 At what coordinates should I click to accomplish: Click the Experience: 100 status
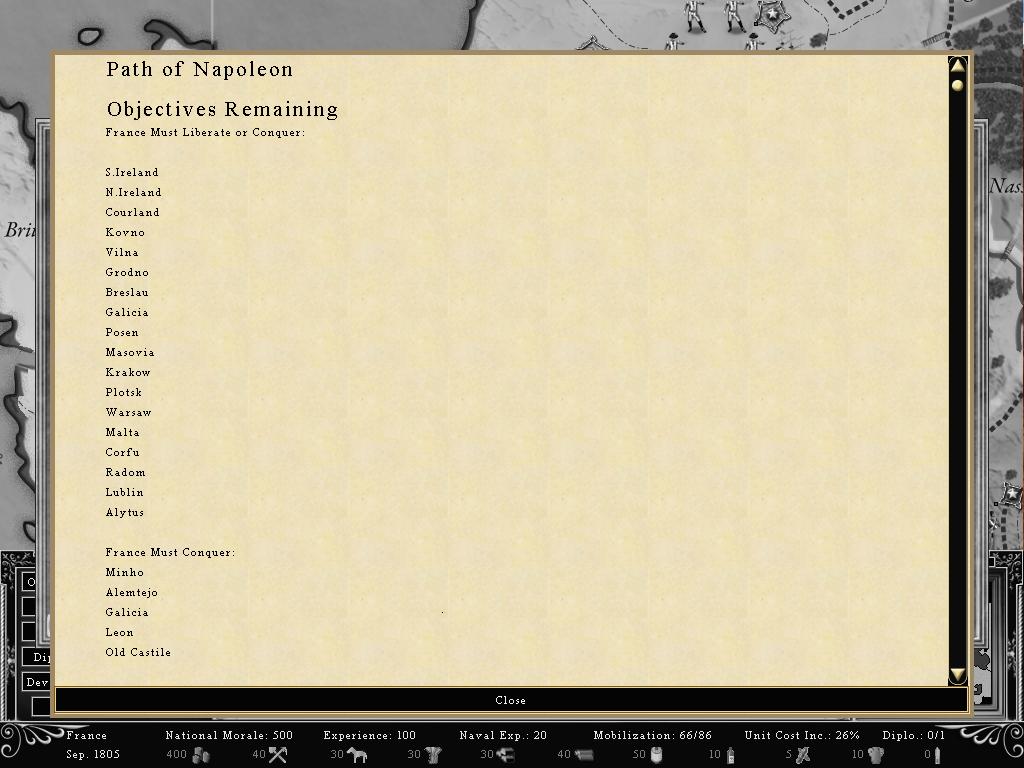tap(370, 735)
